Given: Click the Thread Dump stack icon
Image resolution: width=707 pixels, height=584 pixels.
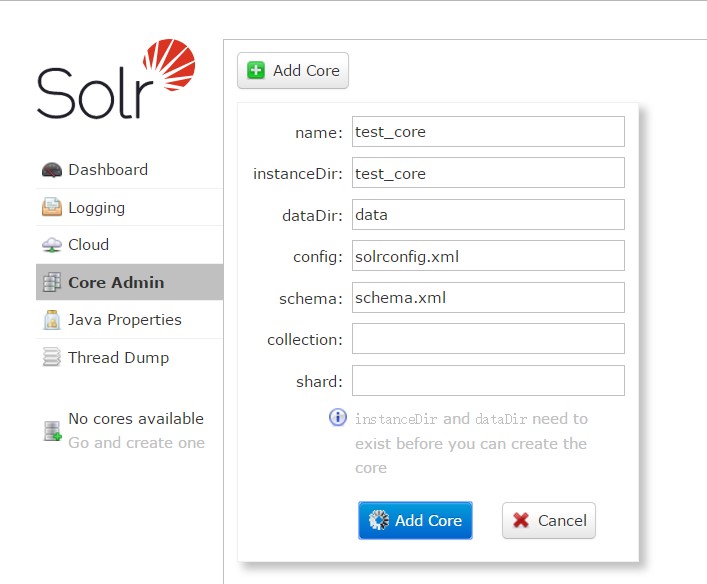Looking at the screenshot, I should (52, 357).
